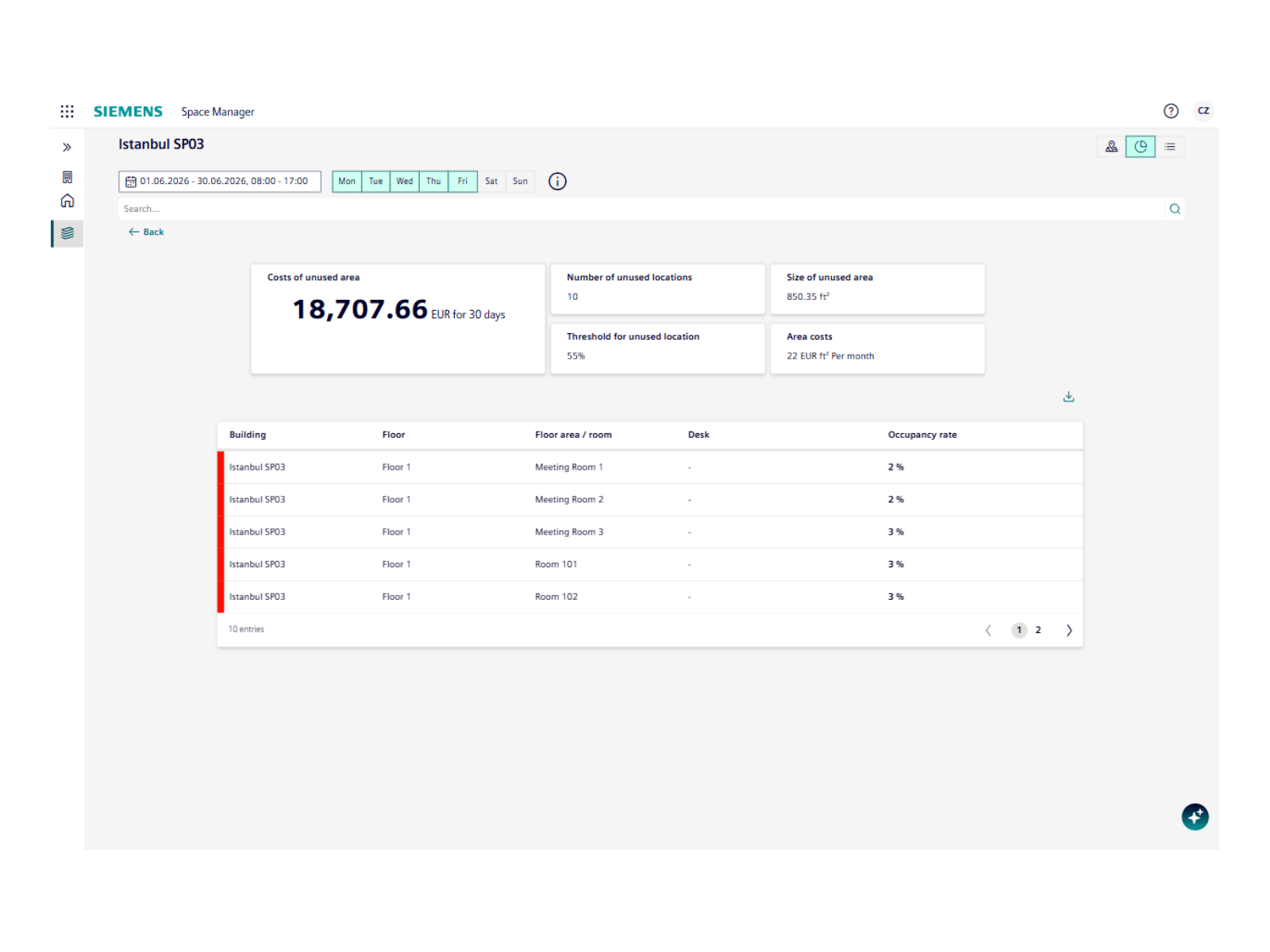
Task: Switch to the list view icon
Action: [x=1170, y=147]
